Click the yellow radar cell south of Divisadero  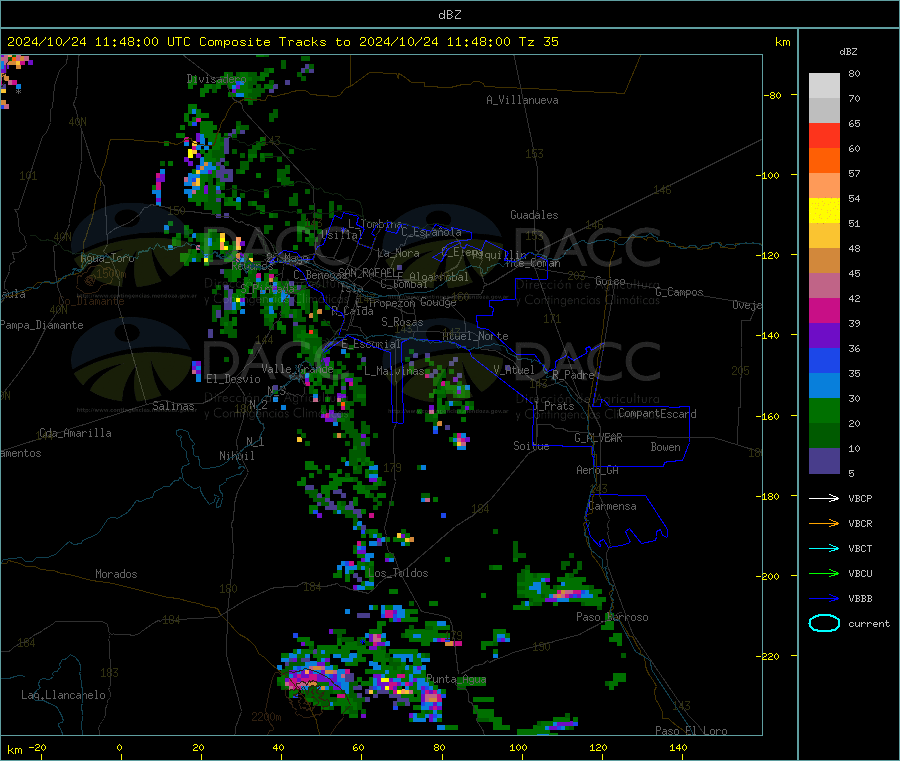pos(193,150)
